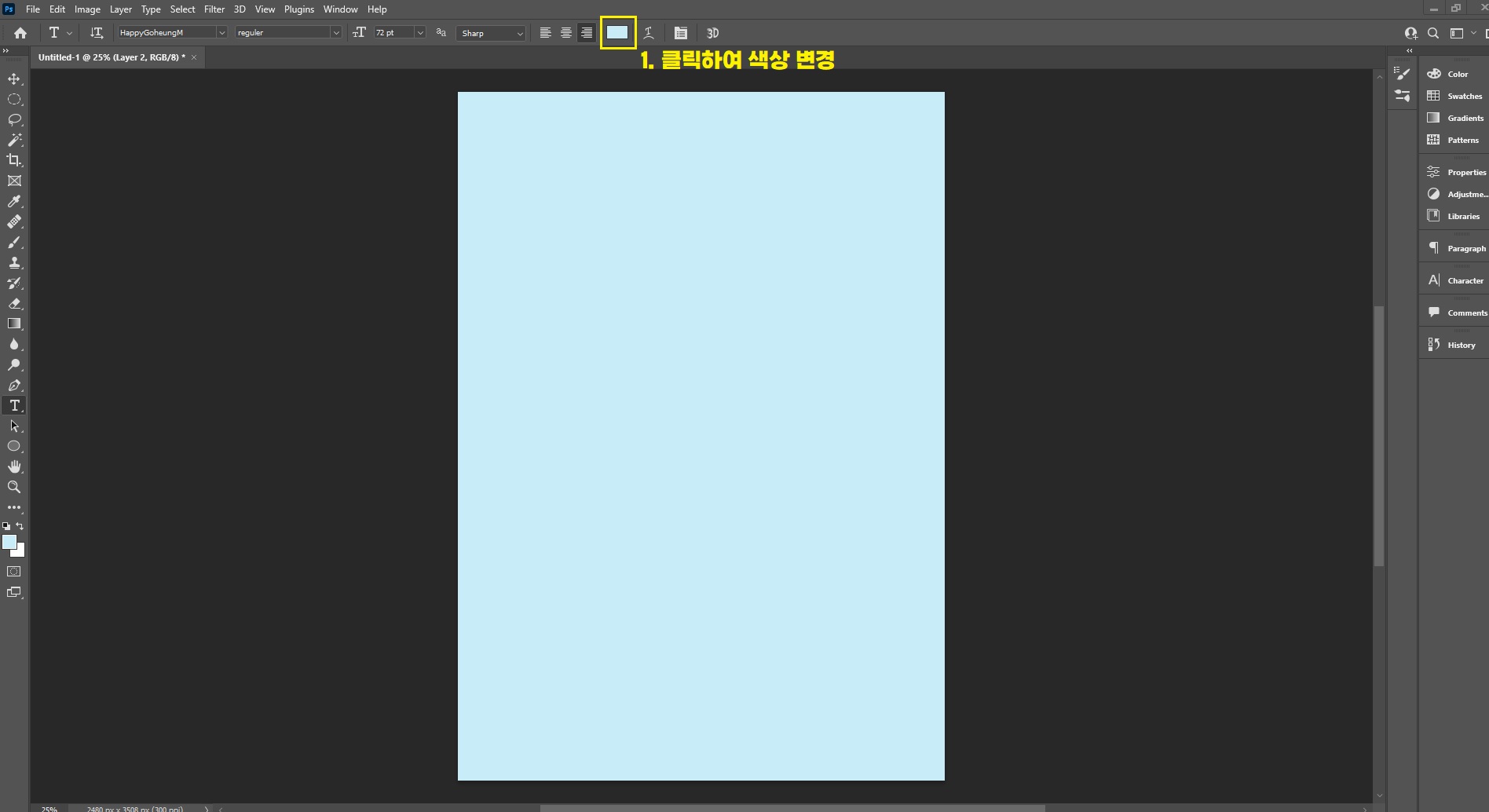Select the Ellipse shape tool
The width and height of the screenshot is (1489, 812).
[x=14, y=446]
